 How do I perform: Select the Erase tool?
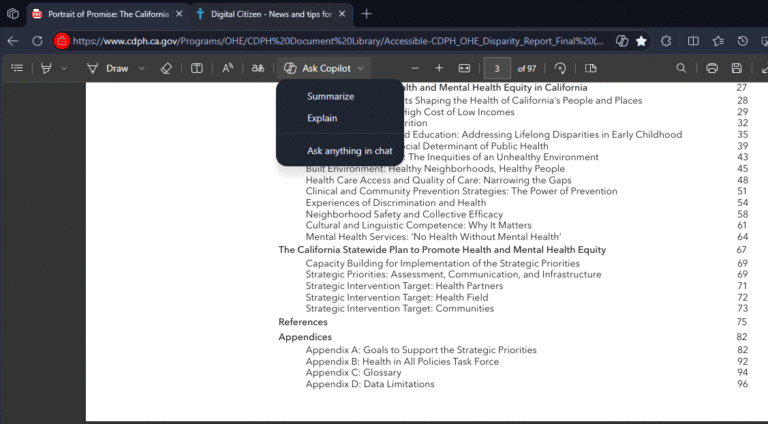coord(166,69)
